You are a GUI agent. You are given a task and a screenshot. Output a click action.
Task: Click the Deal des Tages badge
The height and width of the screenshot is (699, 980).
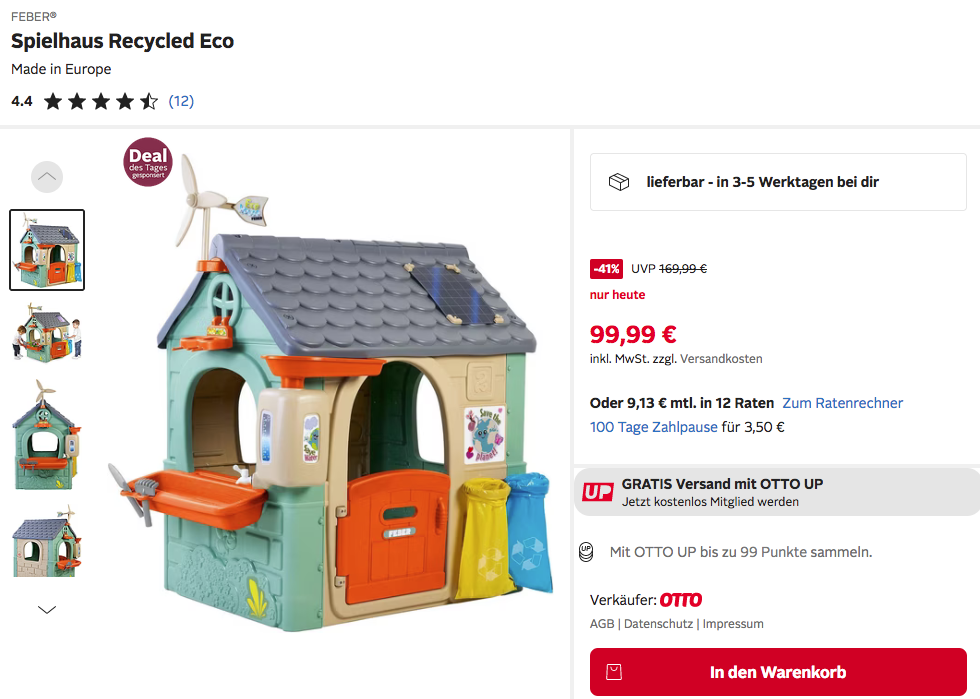pyautogui.click(x=148, y=162)
